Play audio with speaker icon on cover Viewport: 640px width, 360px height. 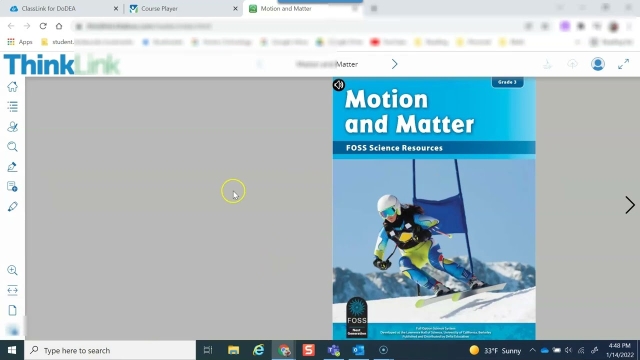pyautogui.click(x=339, y=85)
